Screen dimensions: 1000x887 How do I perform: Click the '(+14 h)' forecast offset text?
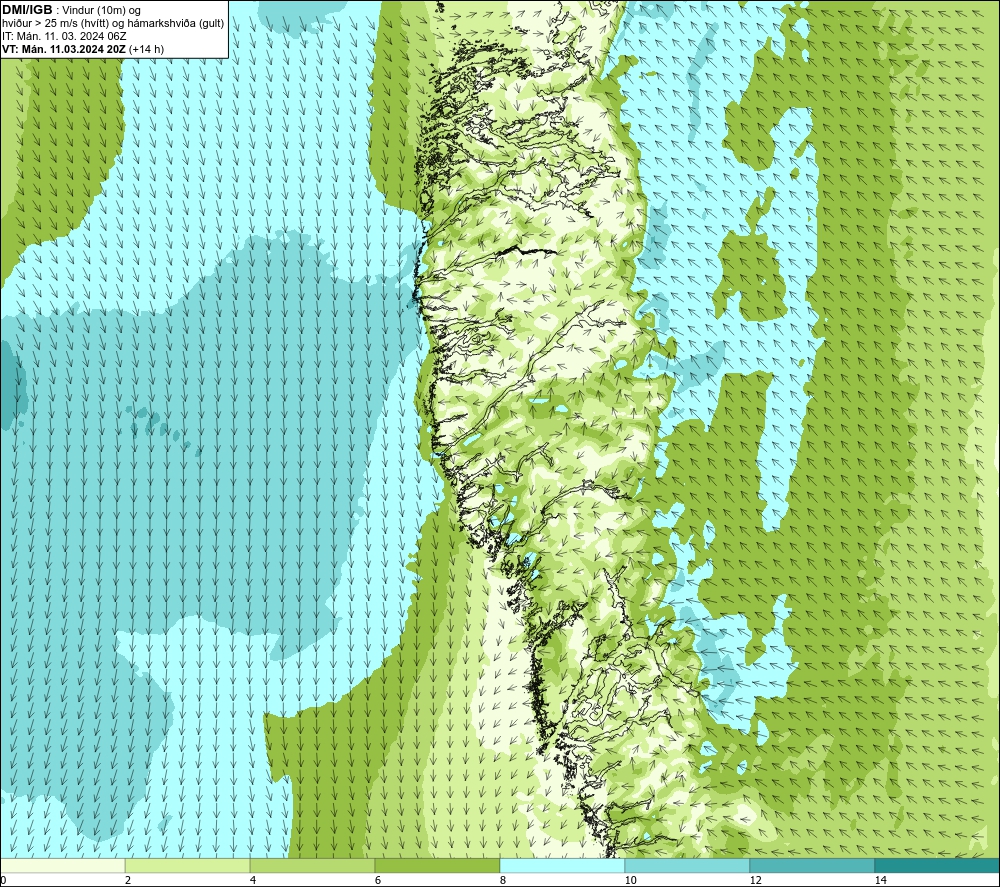tap(146, 49)
